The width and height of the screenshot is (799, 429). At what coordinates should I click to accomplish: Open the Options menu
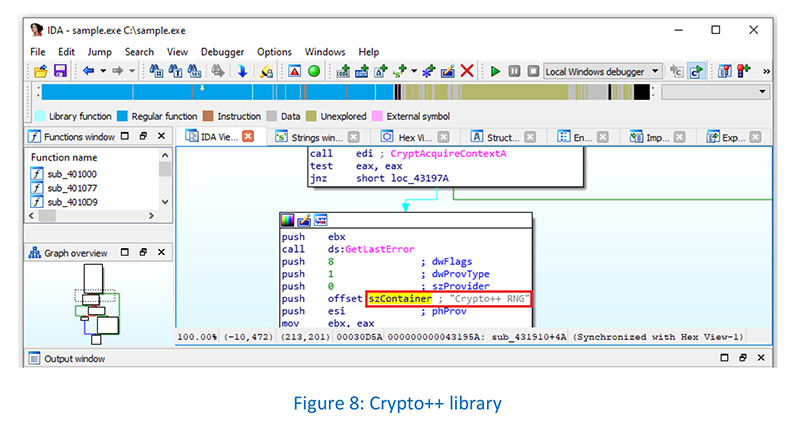click(274, 52)
